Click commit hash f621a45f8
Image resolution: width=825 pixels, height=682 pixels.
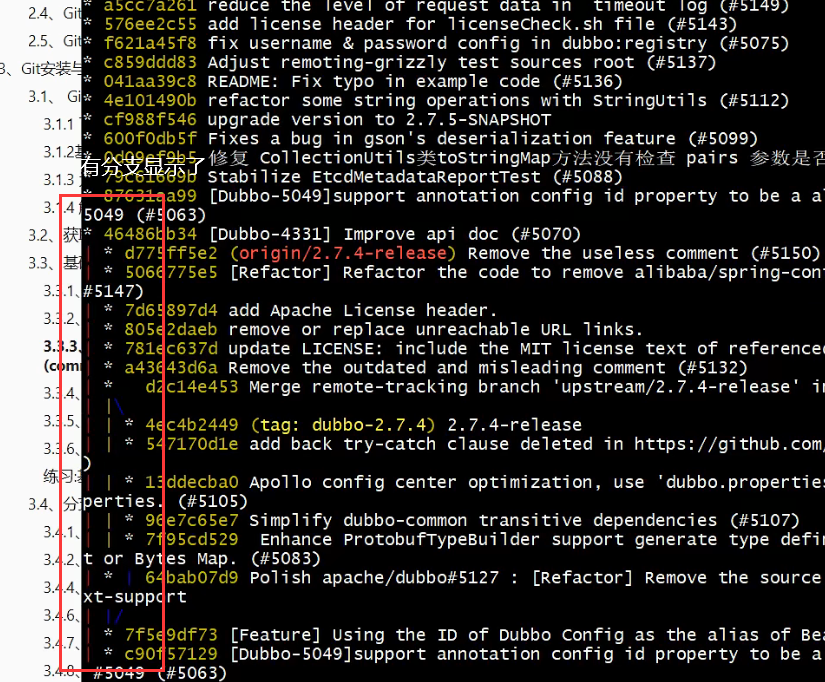(x=150, y=43)
